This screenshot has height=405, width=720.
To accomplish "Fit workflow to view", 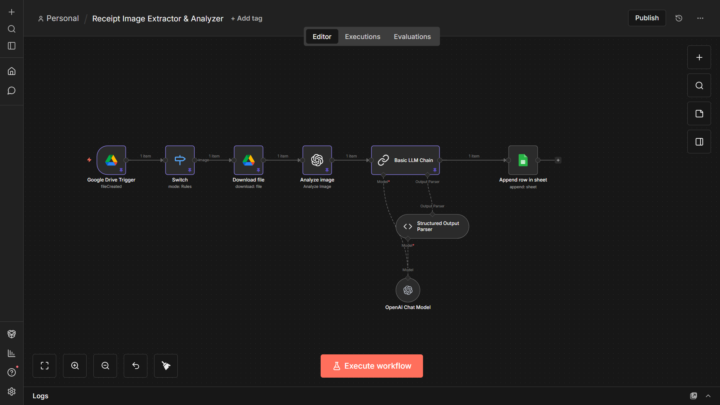I will click(x=45, y=366).
